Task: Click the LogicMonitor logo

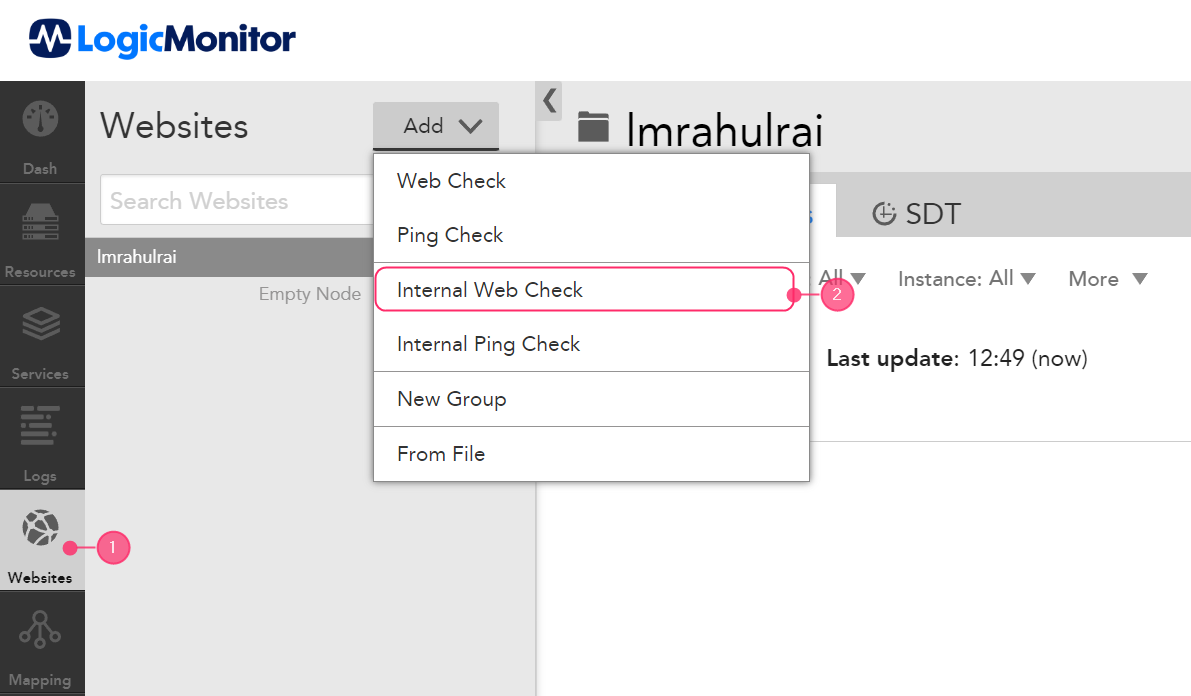Action: [162, 40]
